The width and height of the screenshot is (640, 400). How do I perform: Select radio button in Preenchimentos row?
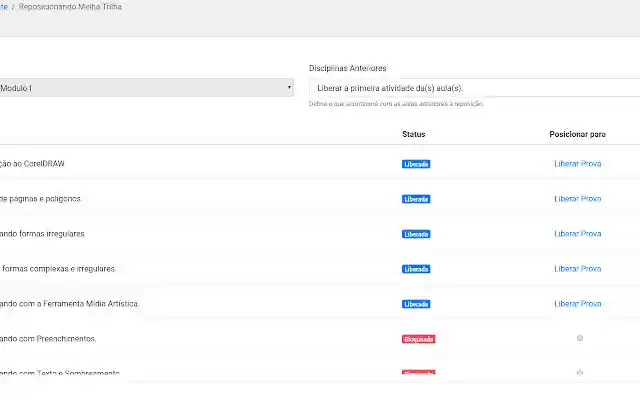pos(580,338)
